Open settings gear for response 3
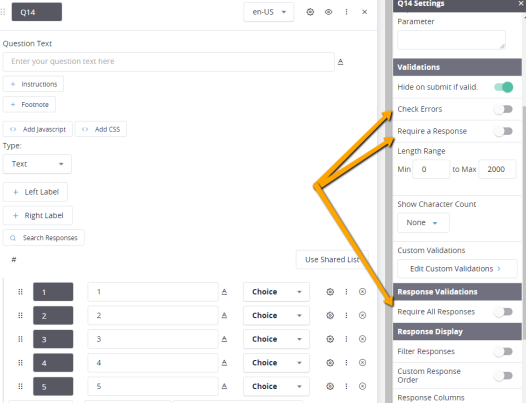The image size is (526, 403). 330,339
